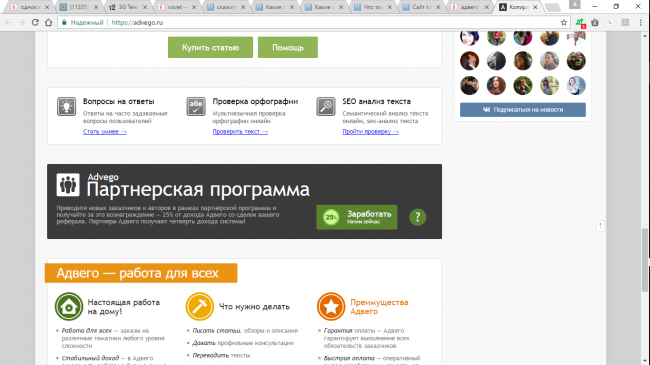Click the Проверка орфографии heading

(x=255, y=101)
